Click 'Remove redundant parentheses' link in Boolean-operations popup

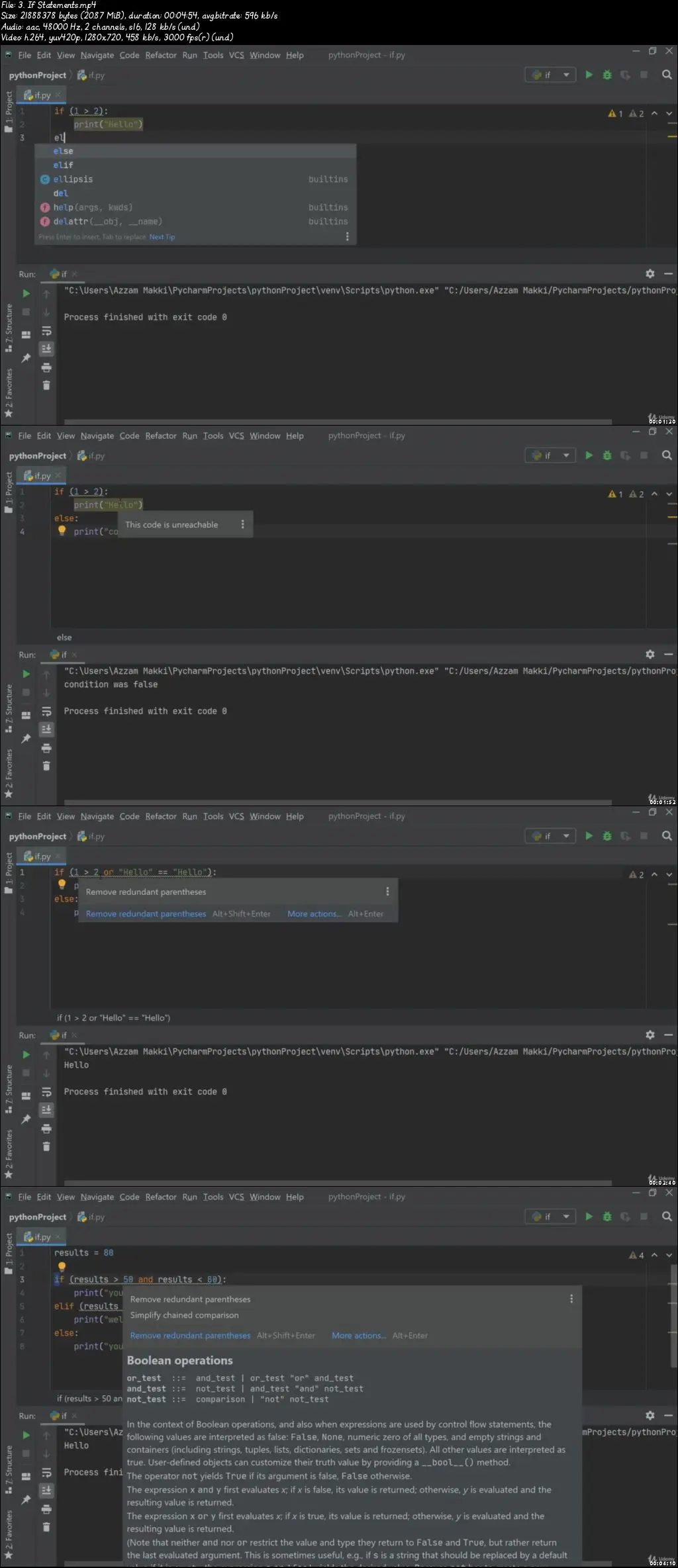190,1336
